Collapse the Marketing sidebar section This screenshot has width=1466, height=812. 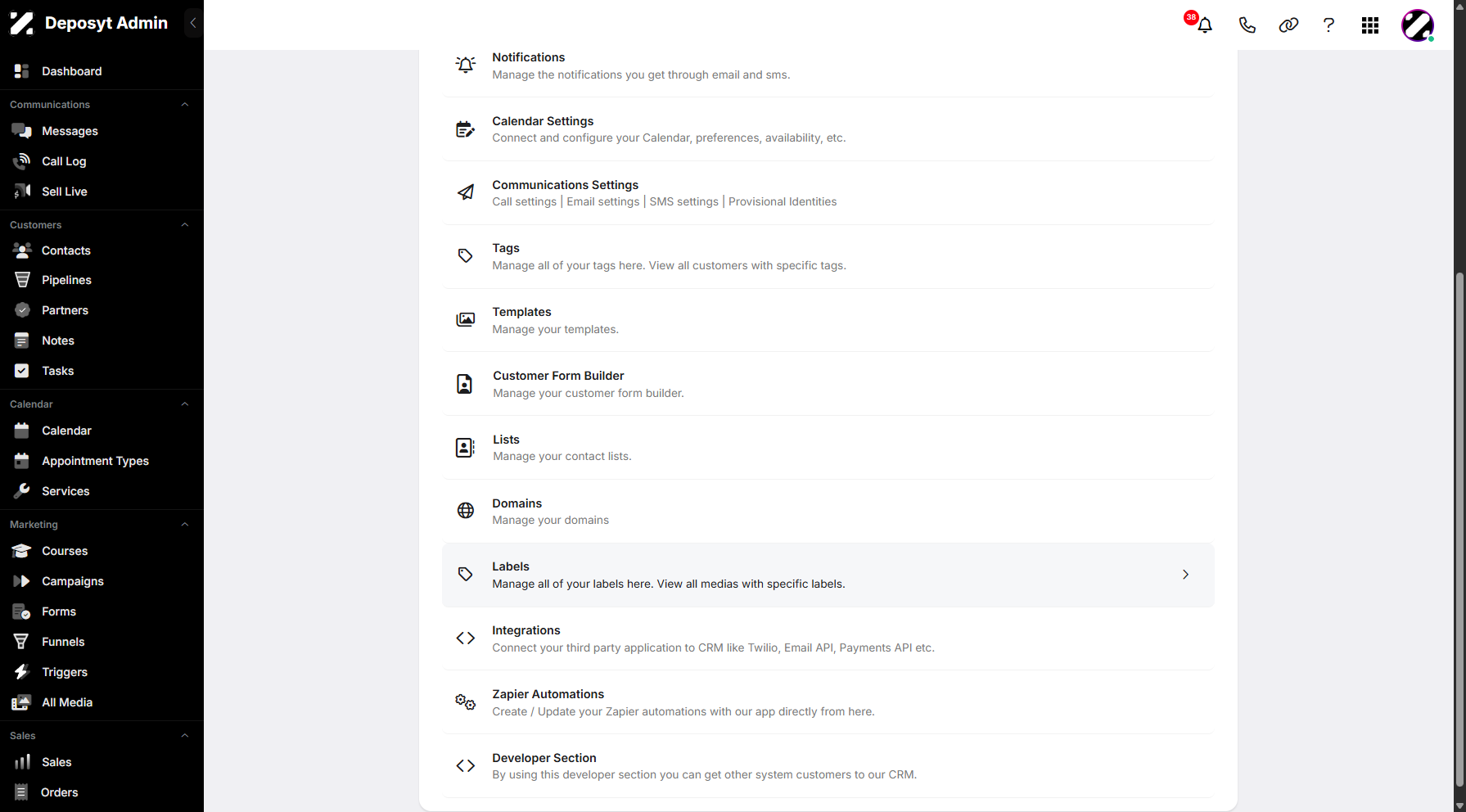185,525
